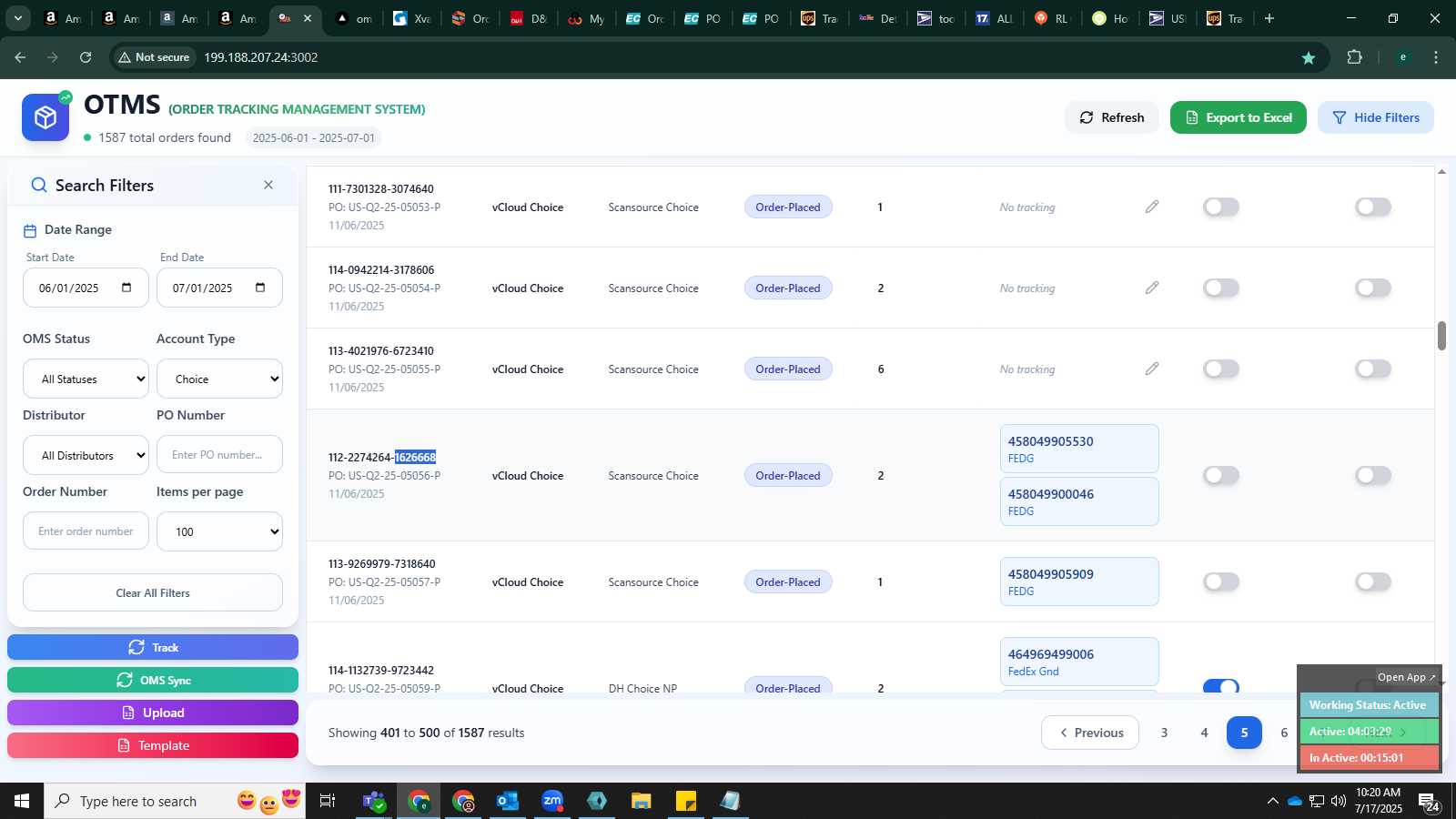Toggle last switch for order 114-0942214-3178606

1373,288
